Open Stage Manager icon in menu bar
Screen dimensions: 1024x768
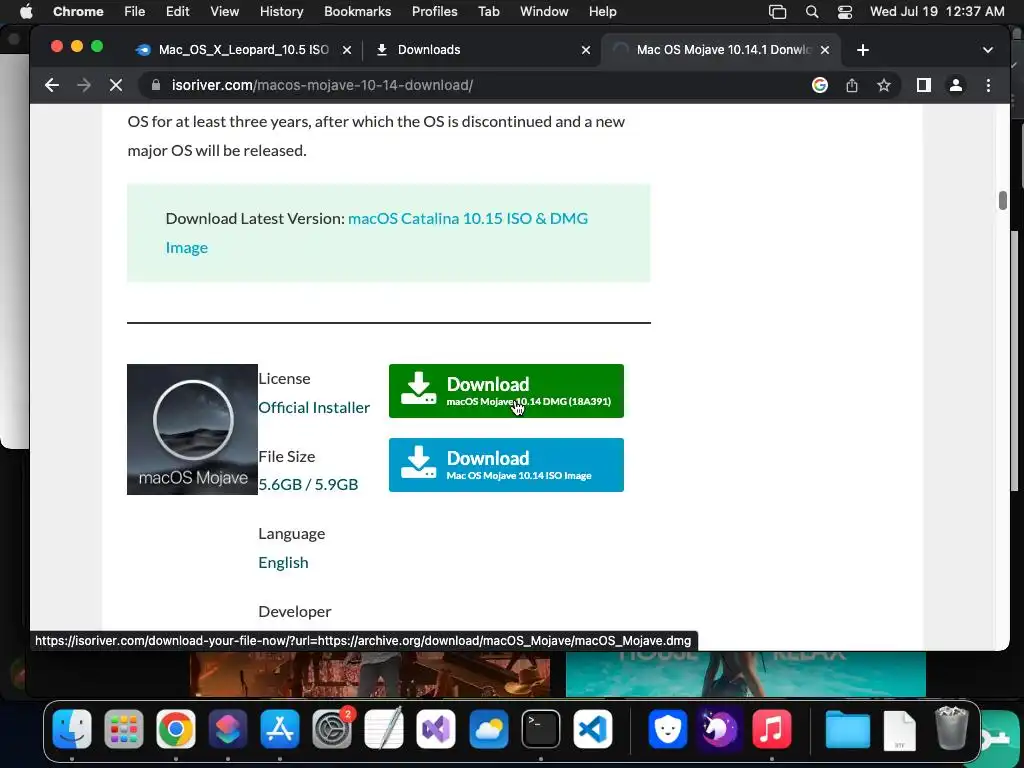(777, 12)
